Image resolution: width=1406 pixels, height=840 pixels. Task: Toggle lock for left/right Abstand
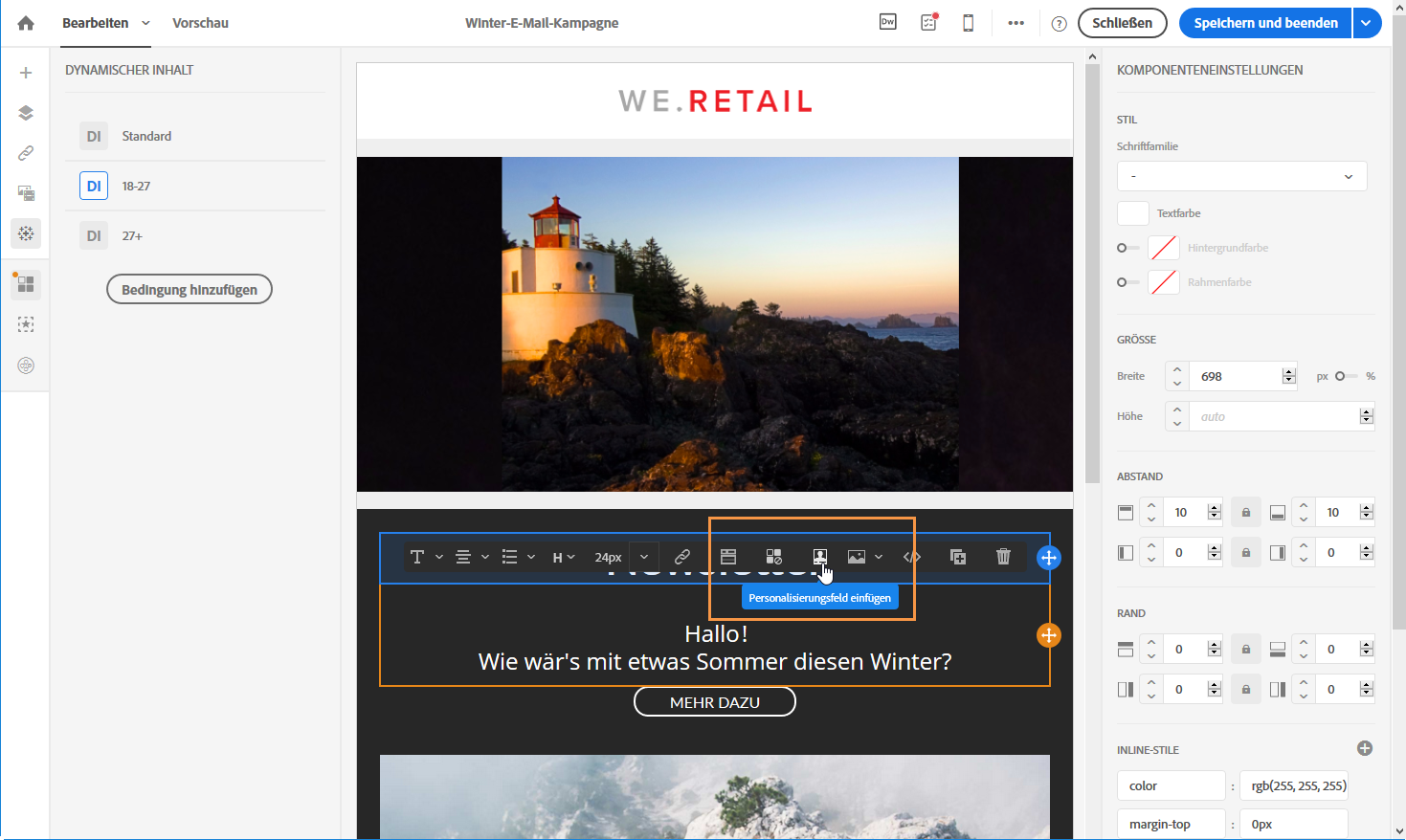click(x=1245, y=552)
